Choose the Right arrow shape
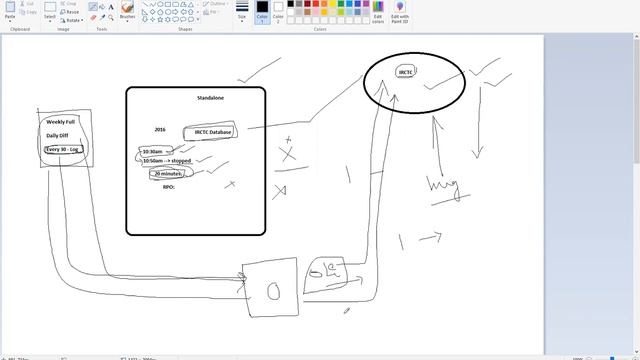This screenshot has height=360, width=640. [176, 12]
